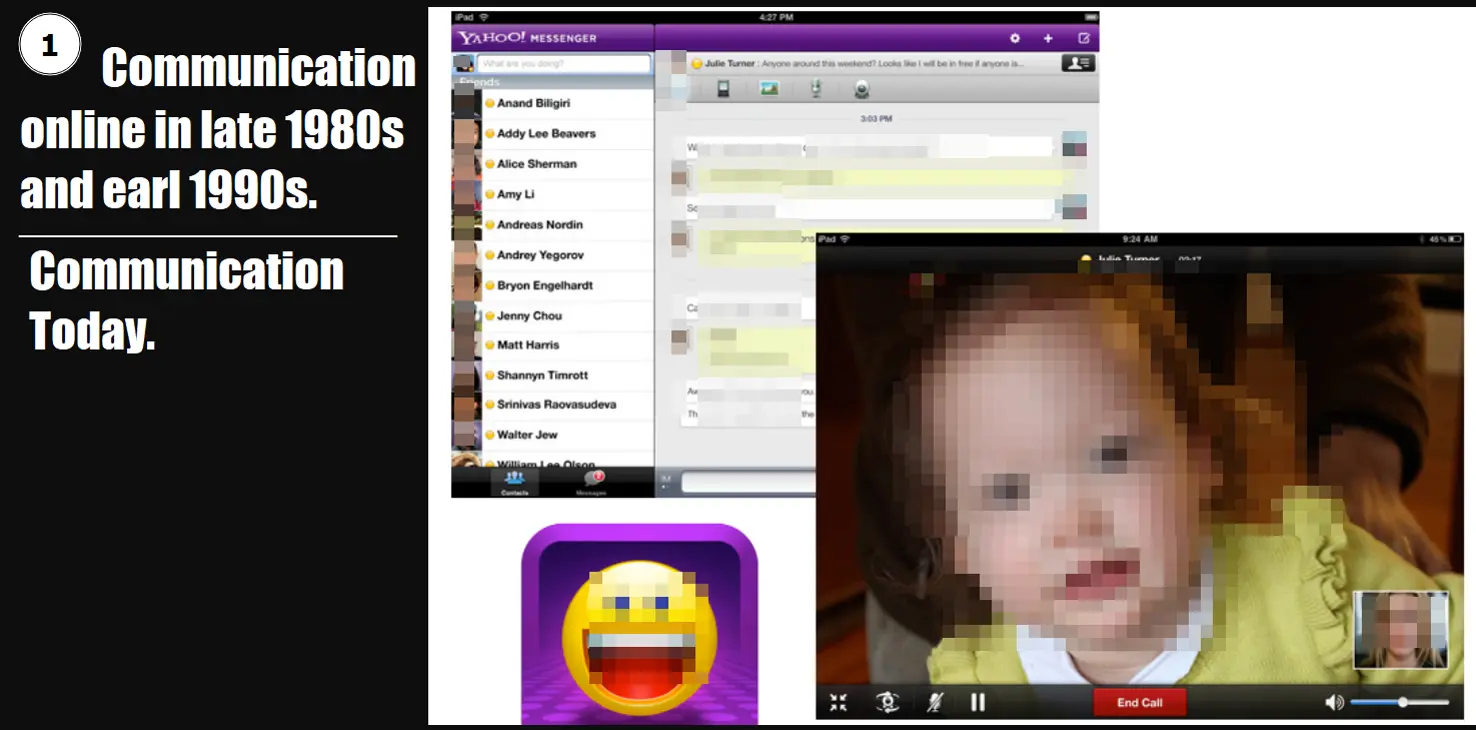
Task: Switch to the Contacts tab
Action: pos(515,482)
